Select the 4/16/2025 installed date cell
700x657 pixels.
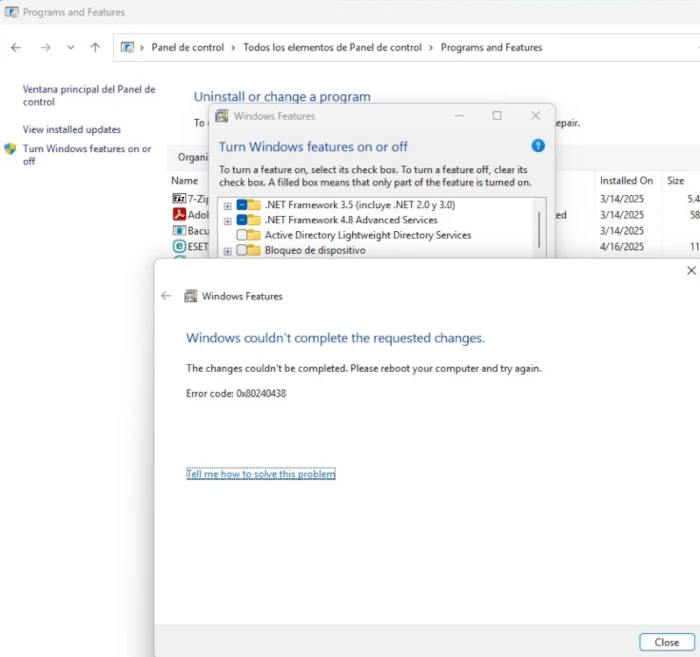(x=622, y=246)
